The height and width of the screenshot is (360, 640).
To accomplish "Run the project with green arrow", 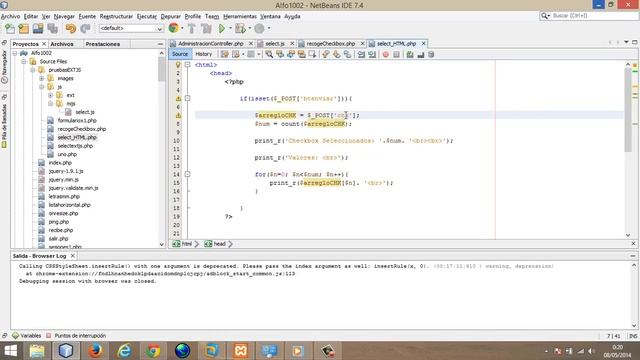I will click(x=222, y=28).
